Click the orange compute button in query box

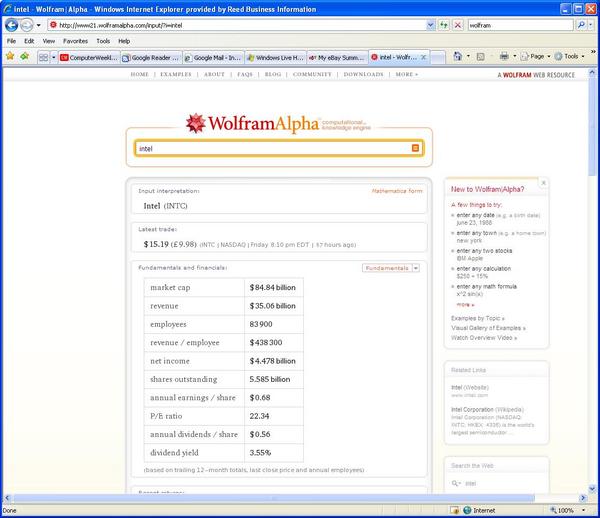pyautogui.click(x=415, y=148)
